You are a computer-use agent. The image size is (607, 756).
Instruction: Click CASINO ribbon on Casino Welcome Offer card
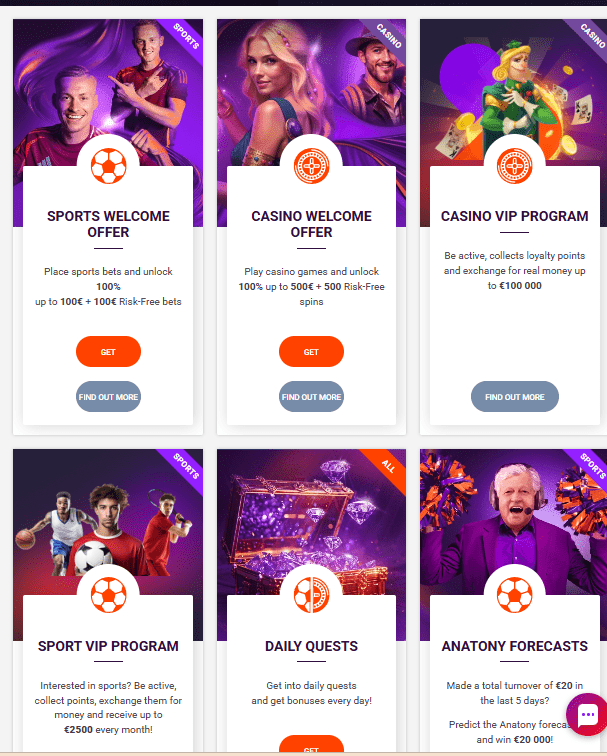click(x=389, y=36)
